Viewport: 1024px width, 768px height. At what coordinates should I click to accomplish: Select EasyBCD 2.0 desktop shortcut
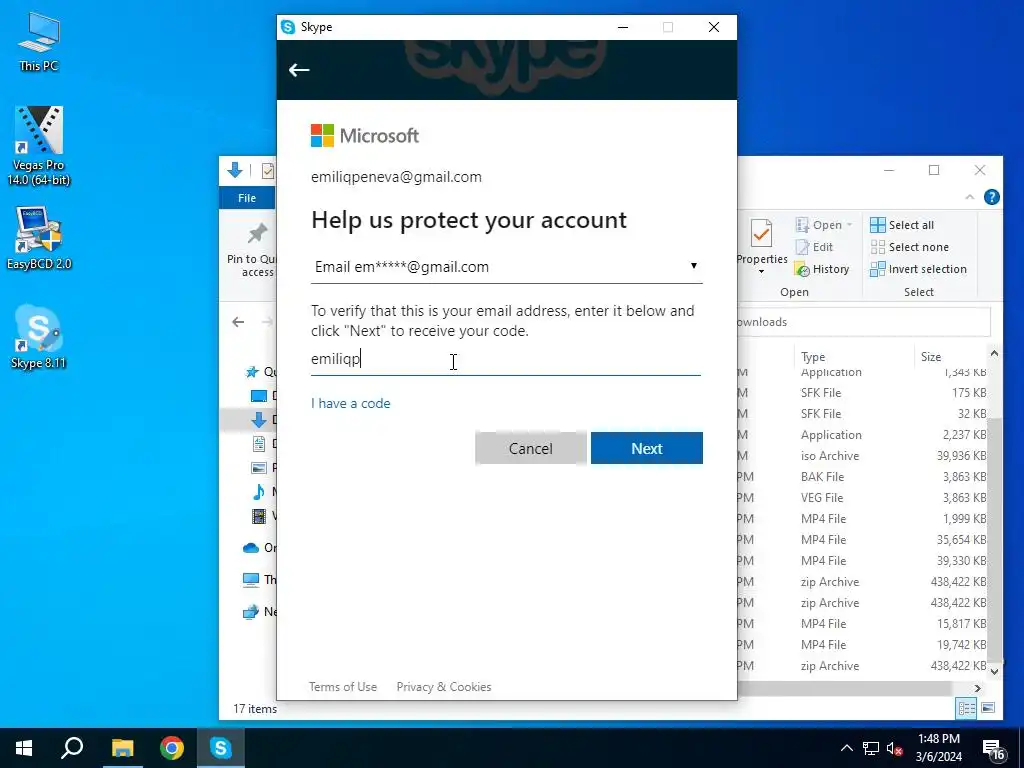coord(39,238)
